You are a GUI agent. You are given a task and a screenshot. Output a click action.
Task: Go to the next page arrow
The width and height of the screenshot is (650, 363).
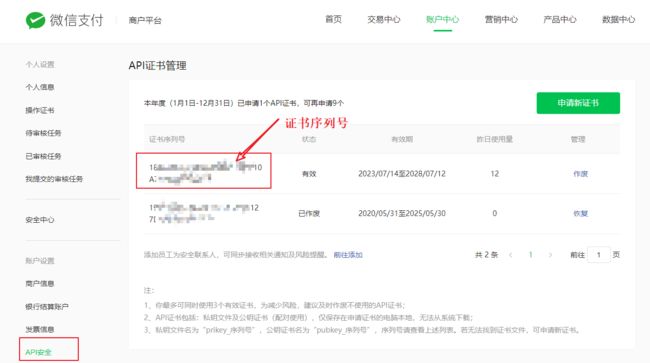point(550,255)
